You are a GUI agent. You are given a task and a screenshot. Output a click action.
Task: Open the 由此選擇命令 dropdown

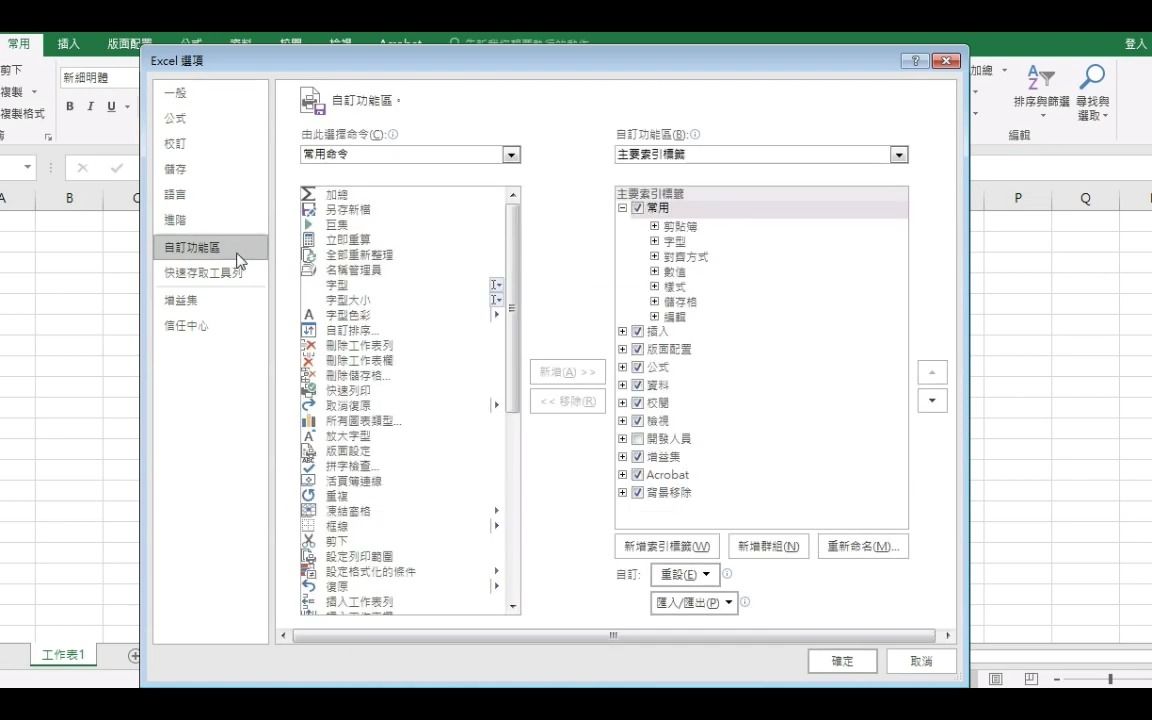point(511,154)
